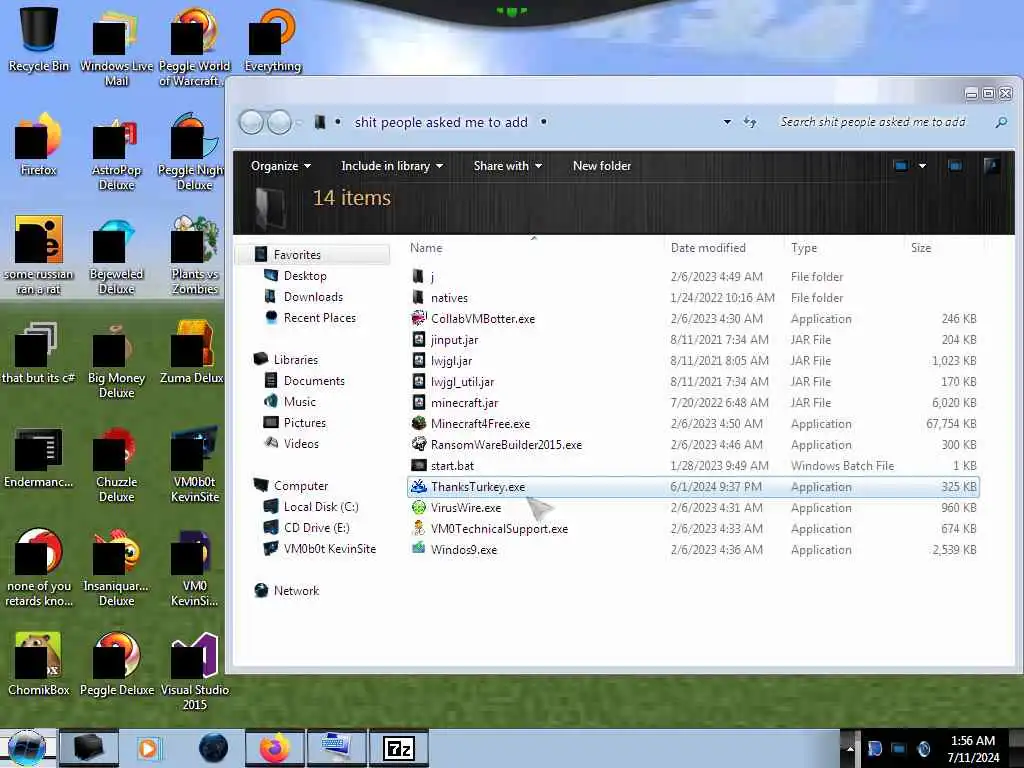The width and height of the screenshot is (1024, 768).
Task: Open the address bar history dropdown
Action: click(727, 122)
